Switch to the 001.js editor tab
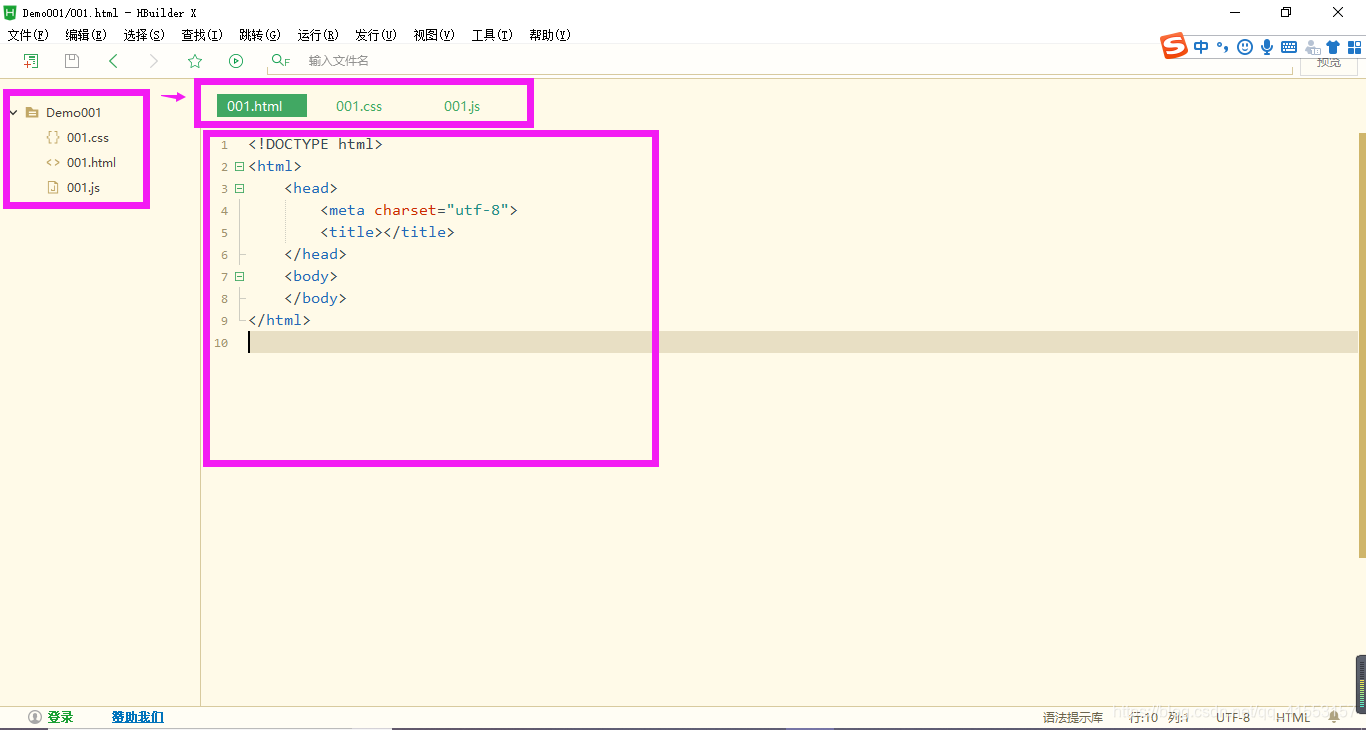 pos(462,106)
